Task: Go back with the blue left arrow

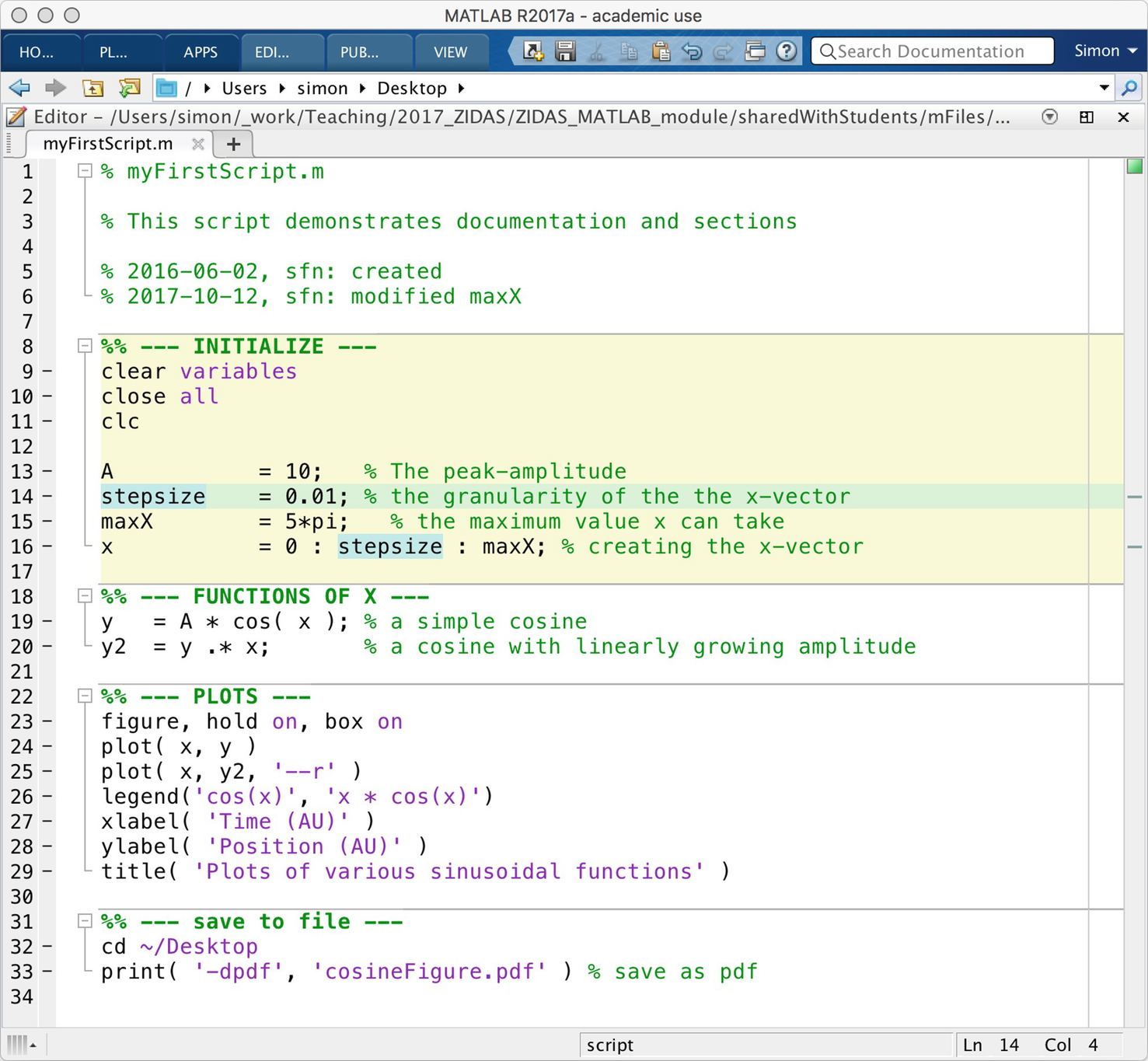Action: [19, 88]
